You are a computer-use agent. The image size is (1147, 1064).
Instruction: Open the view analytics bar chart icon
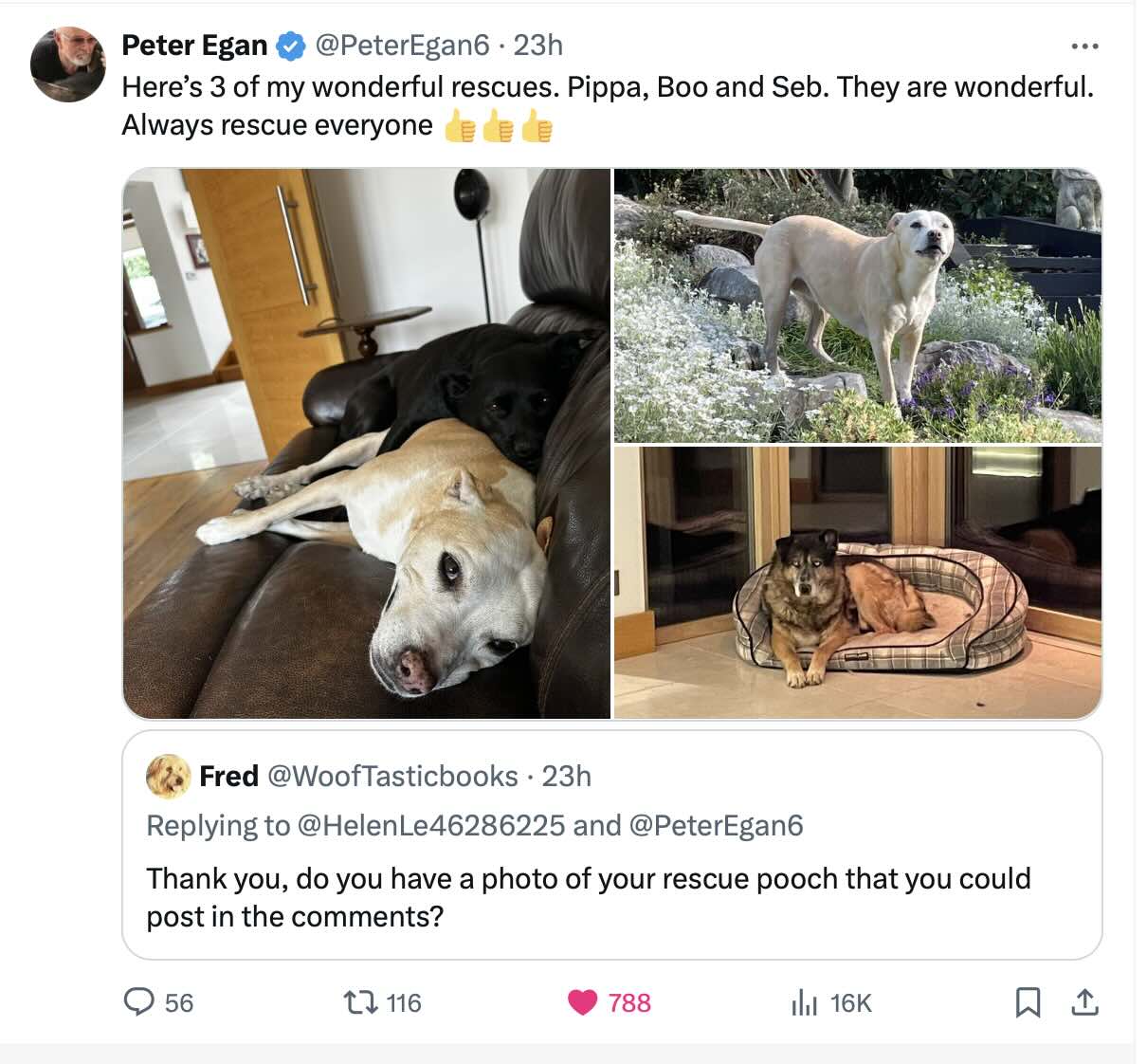[804, 1002]
